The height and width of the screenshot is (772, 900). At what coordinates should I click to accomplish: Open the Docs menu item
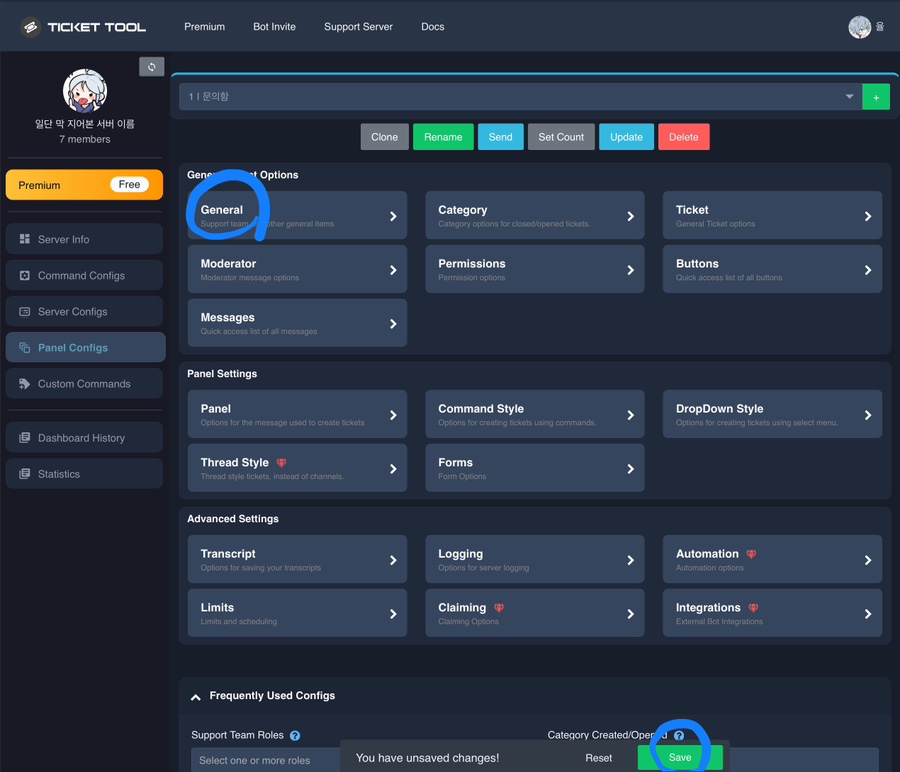pos(433,27)
